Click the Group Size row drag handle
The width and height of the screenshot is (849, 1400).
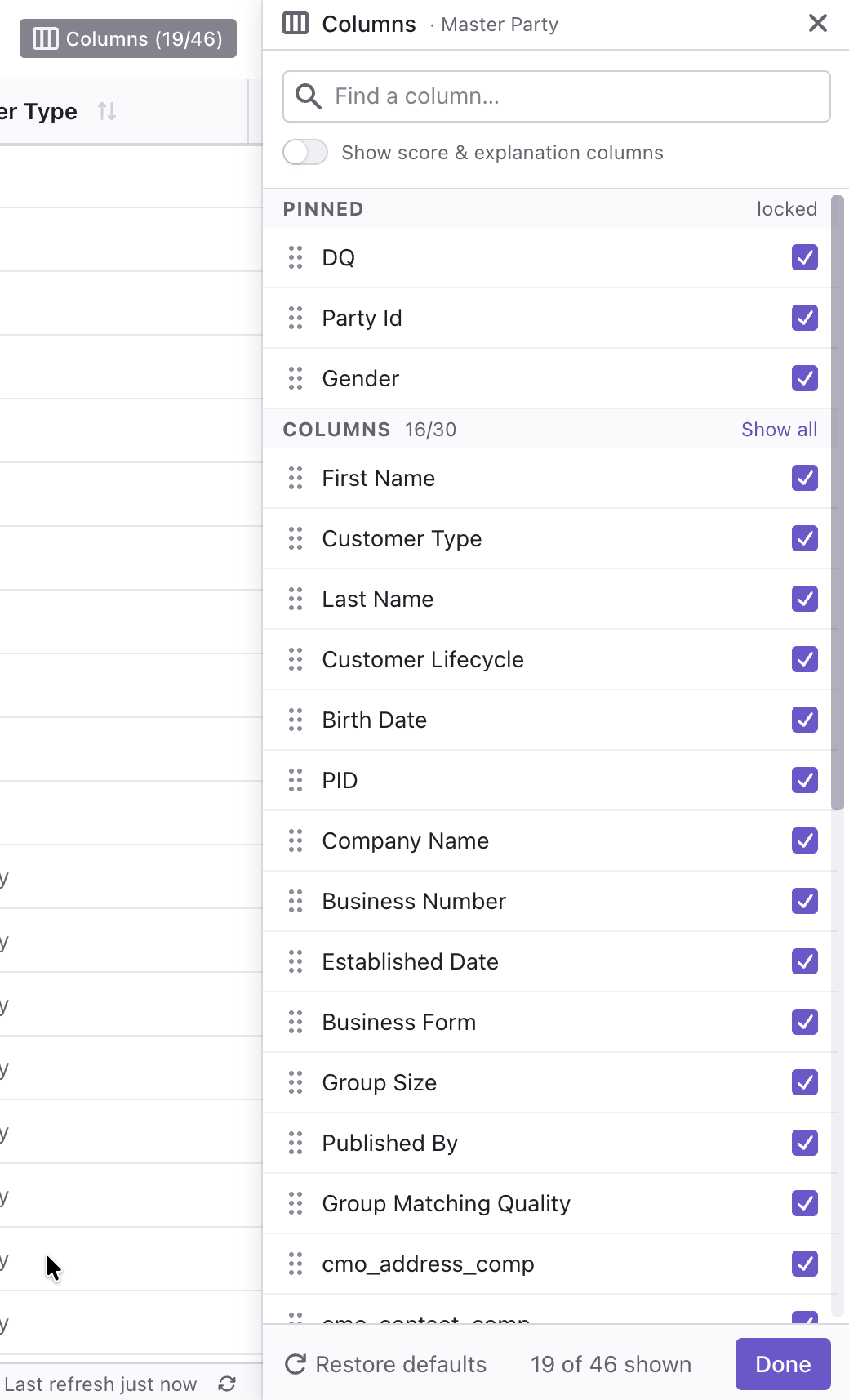tap(296, 1082)
